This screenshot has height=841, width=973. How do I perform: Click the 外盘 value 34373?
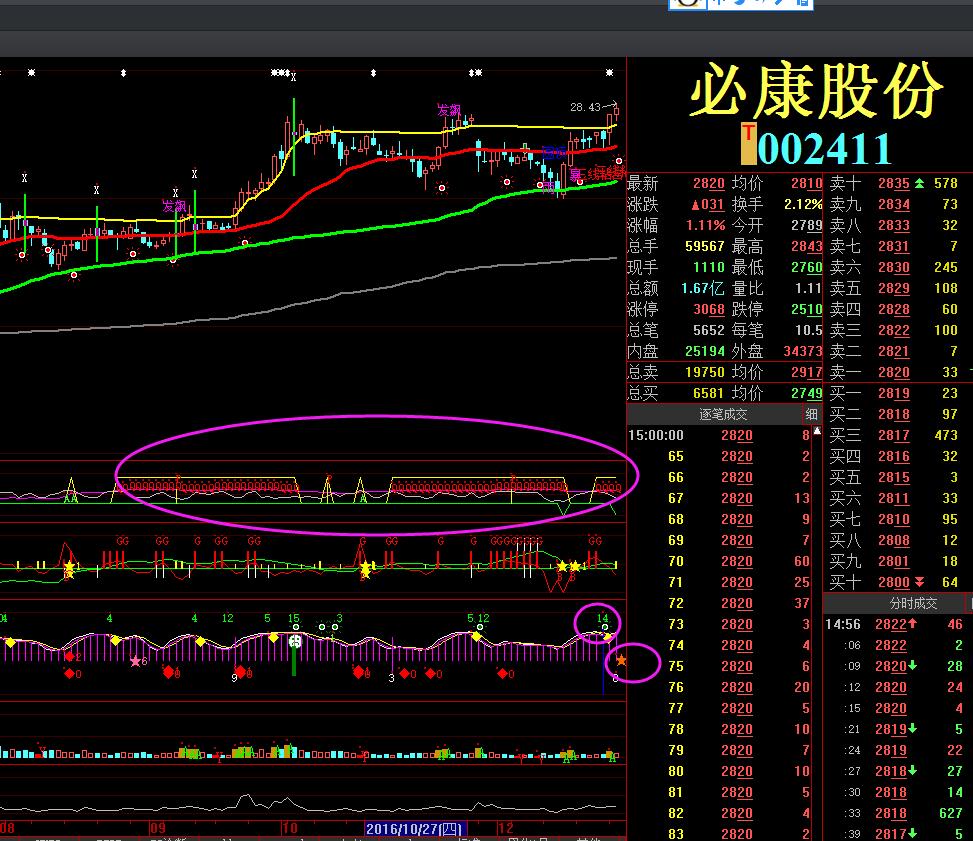(x=803, y=351)
